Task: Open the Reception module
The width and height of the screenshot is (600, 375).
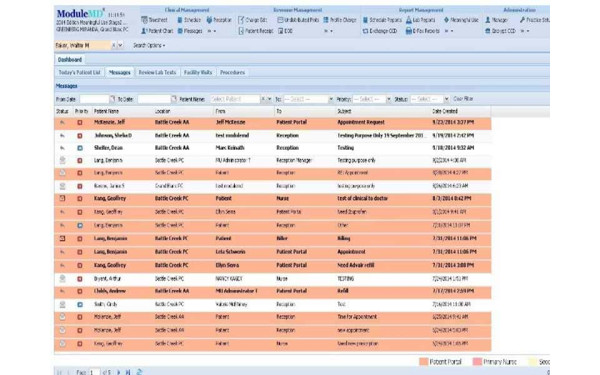Action: pyautogui.click(x=219, y=20)
